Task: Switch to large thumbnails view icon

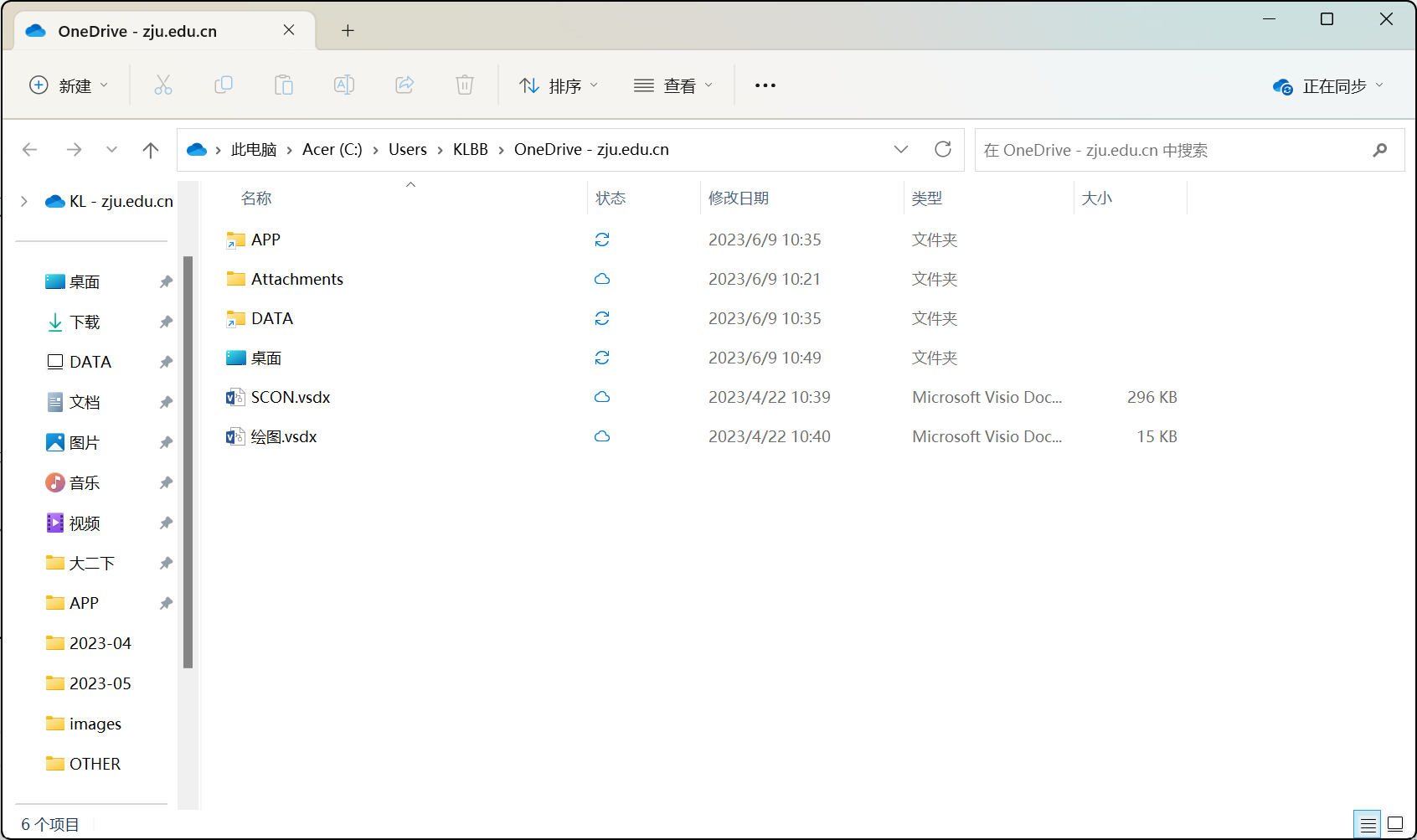Action: coord(1395,824)
